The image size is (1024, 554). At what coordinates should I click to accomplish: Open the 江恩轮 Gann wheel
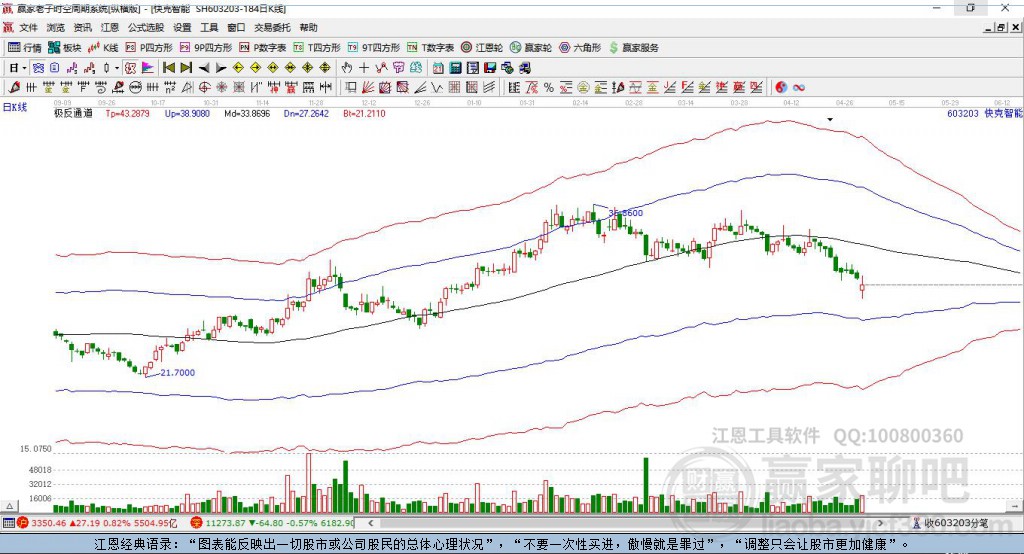pyautogui.click(x=482, y=48)
